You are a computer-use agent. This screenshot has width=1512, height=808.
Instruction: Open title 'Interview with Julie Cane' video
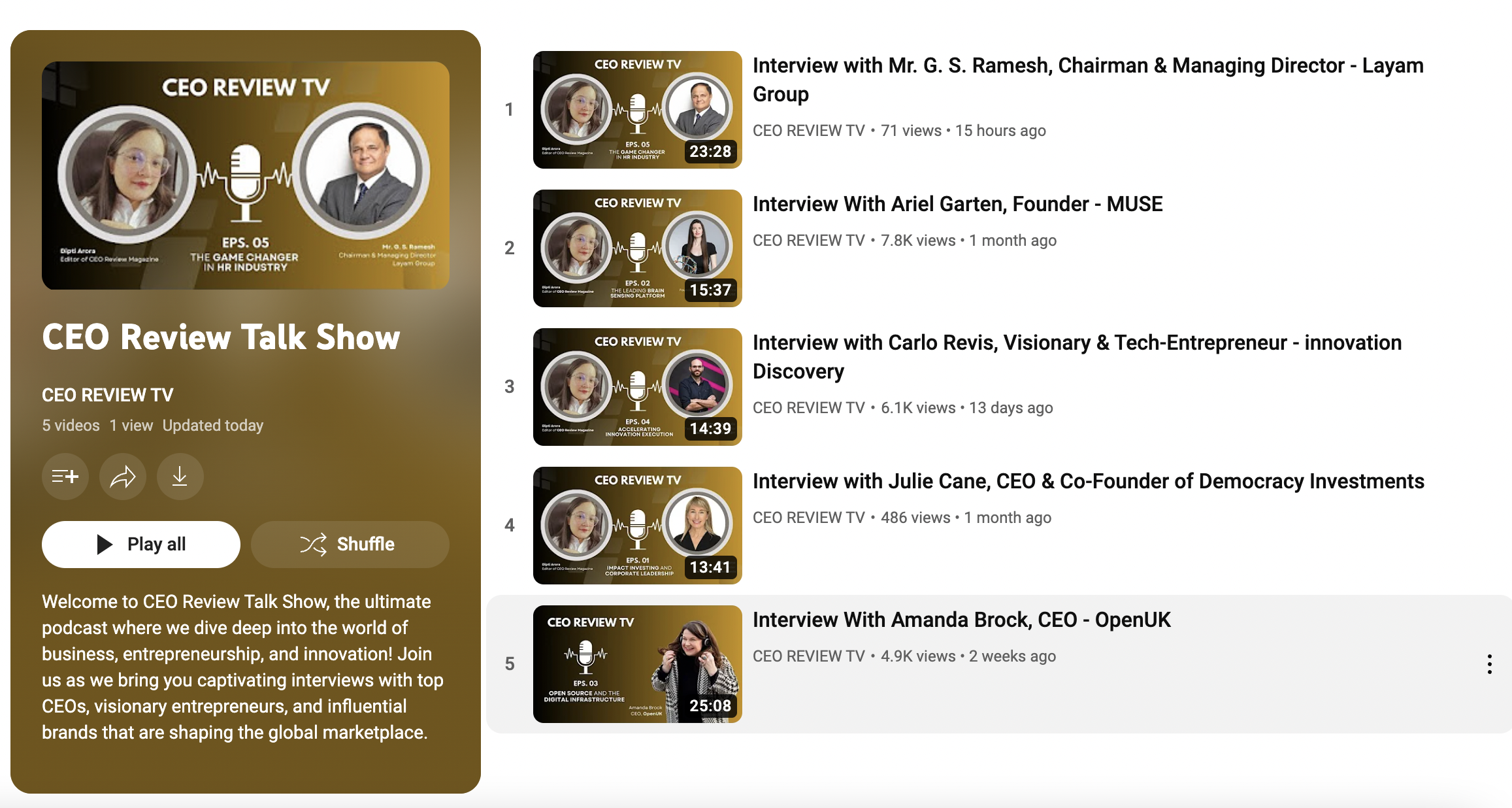tap(1089, 481)
